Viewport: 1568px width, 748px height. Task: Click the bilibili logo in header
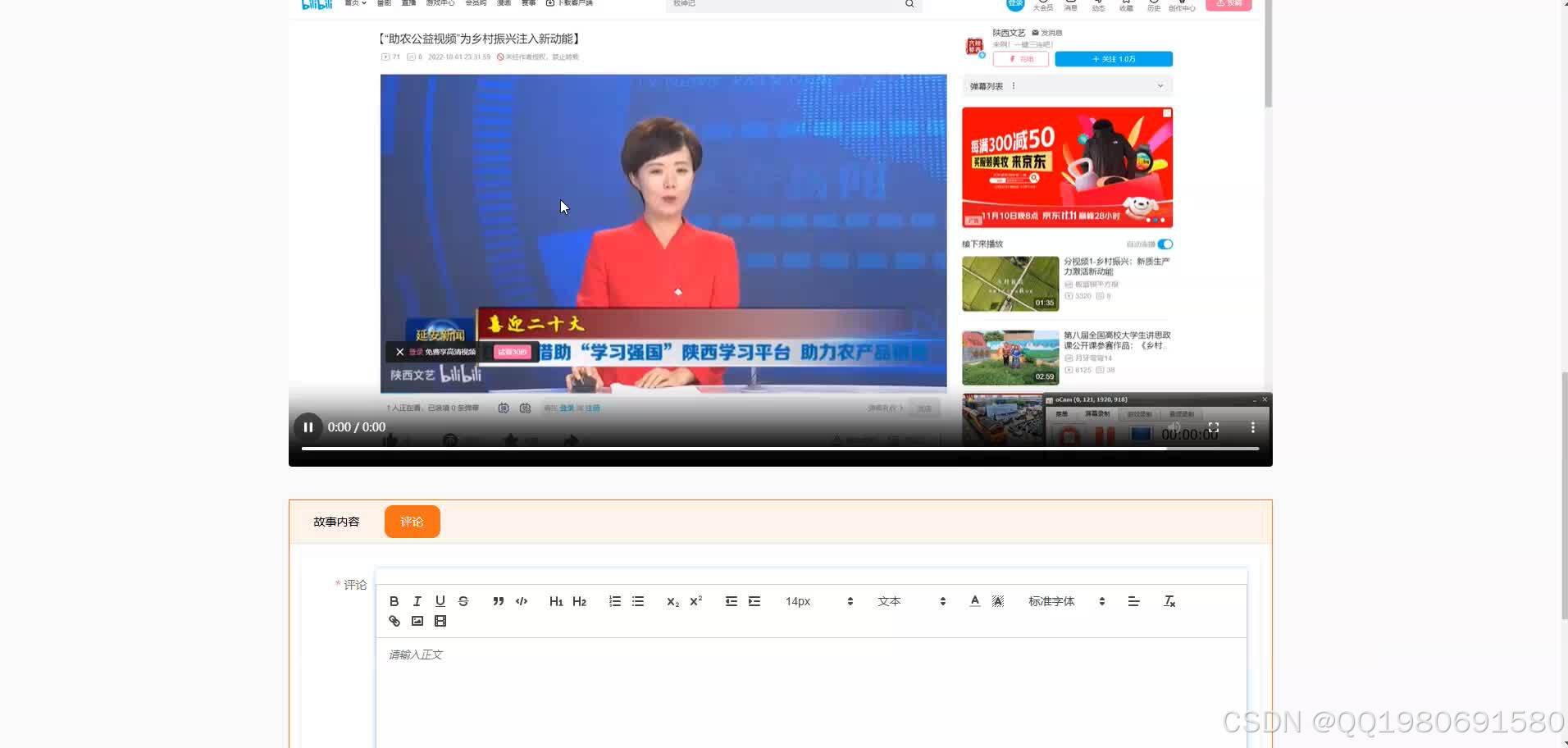(317, 4)
